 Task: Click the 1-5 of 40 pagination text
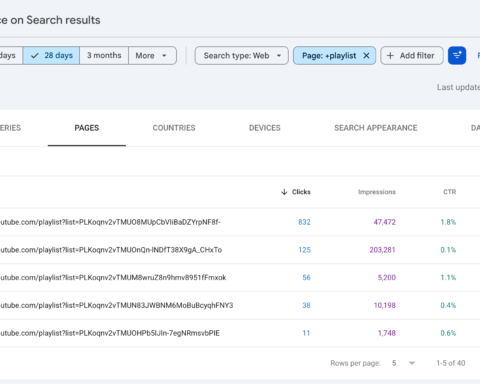[x=451, y=363]
